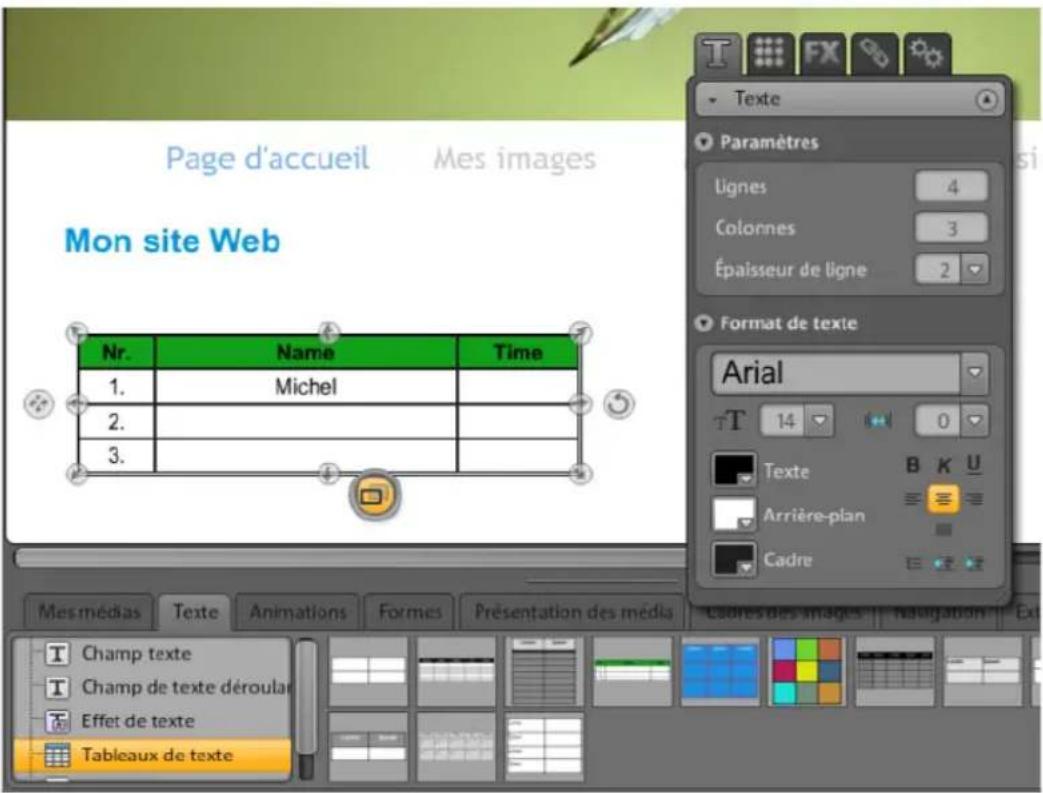Click the move handle left of the table
Screen dimensions: 1043x793
click(x=38, y=404)
